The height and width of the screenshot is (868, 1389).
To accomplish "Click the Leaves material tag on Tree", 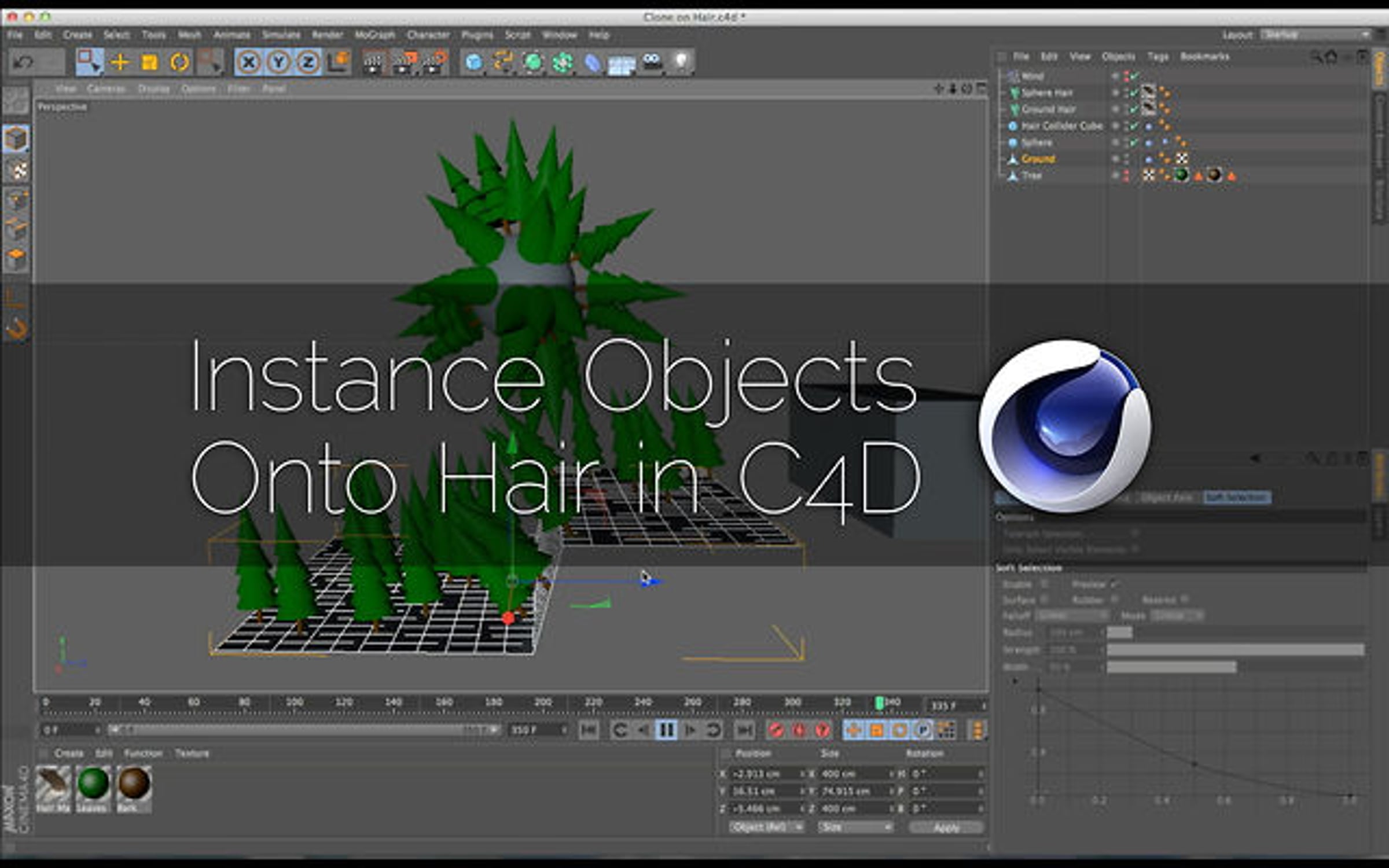I will pyautogui.click(x=1181, y=175).
